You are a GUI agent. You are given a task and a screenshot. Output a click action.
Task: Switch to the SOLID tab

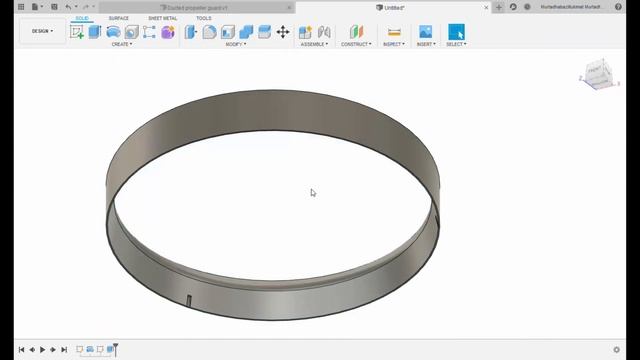82,18
